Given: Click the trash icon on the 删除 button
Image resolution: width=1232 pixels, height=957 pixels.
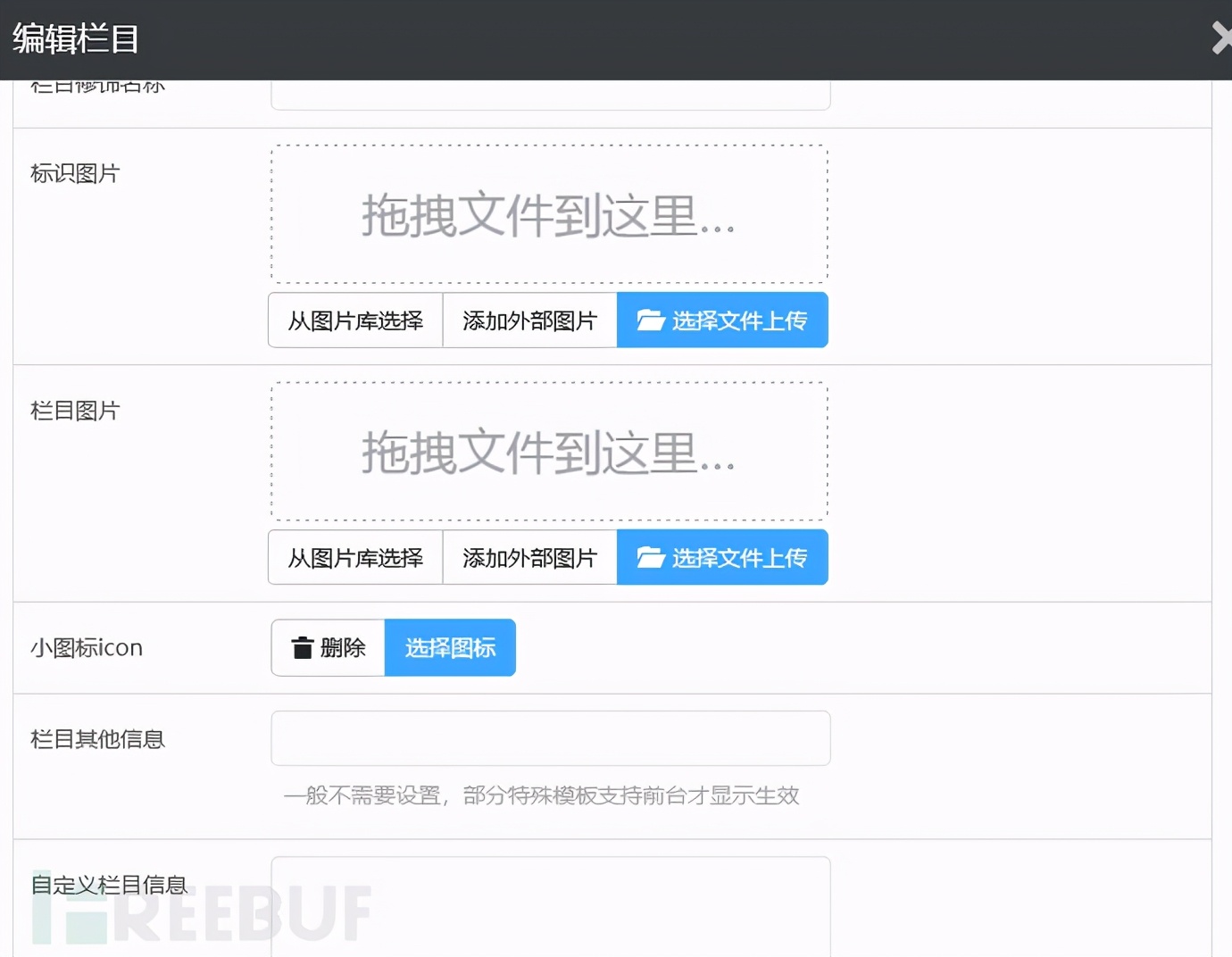Looking at the screenshot, I should tap(304, 648).
